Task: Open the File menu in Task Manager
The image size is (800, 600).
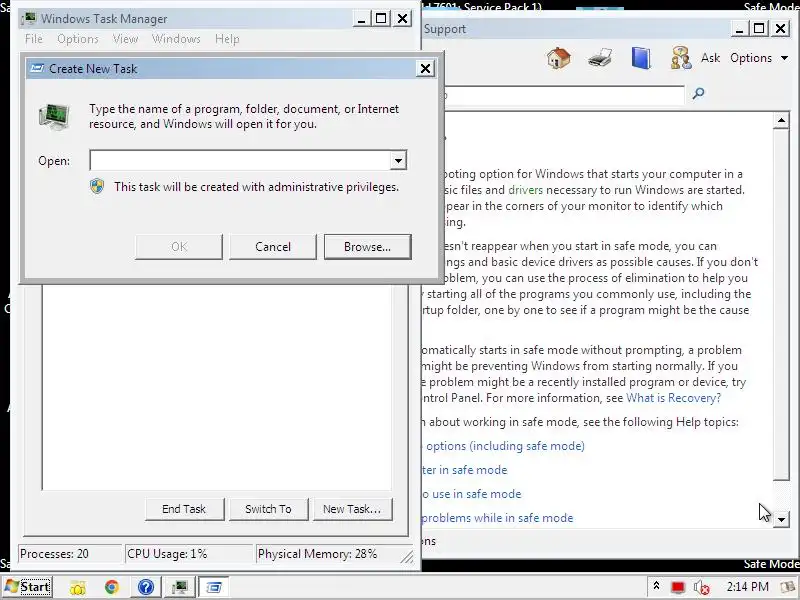Action: point(34,39)
